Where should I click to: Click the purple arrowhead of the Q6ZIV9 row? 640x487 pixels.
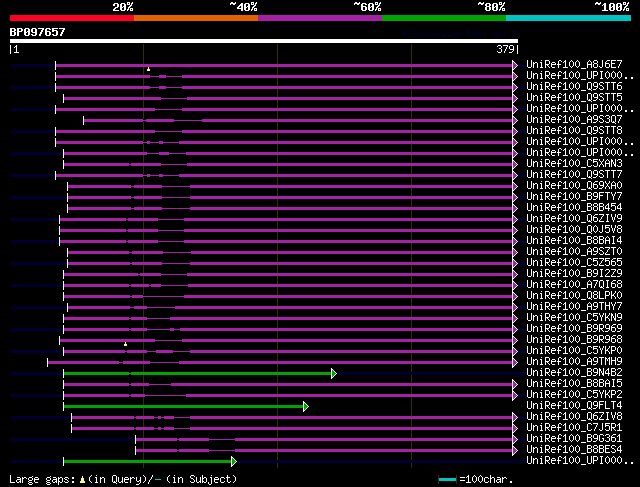(x=515, y=220)
